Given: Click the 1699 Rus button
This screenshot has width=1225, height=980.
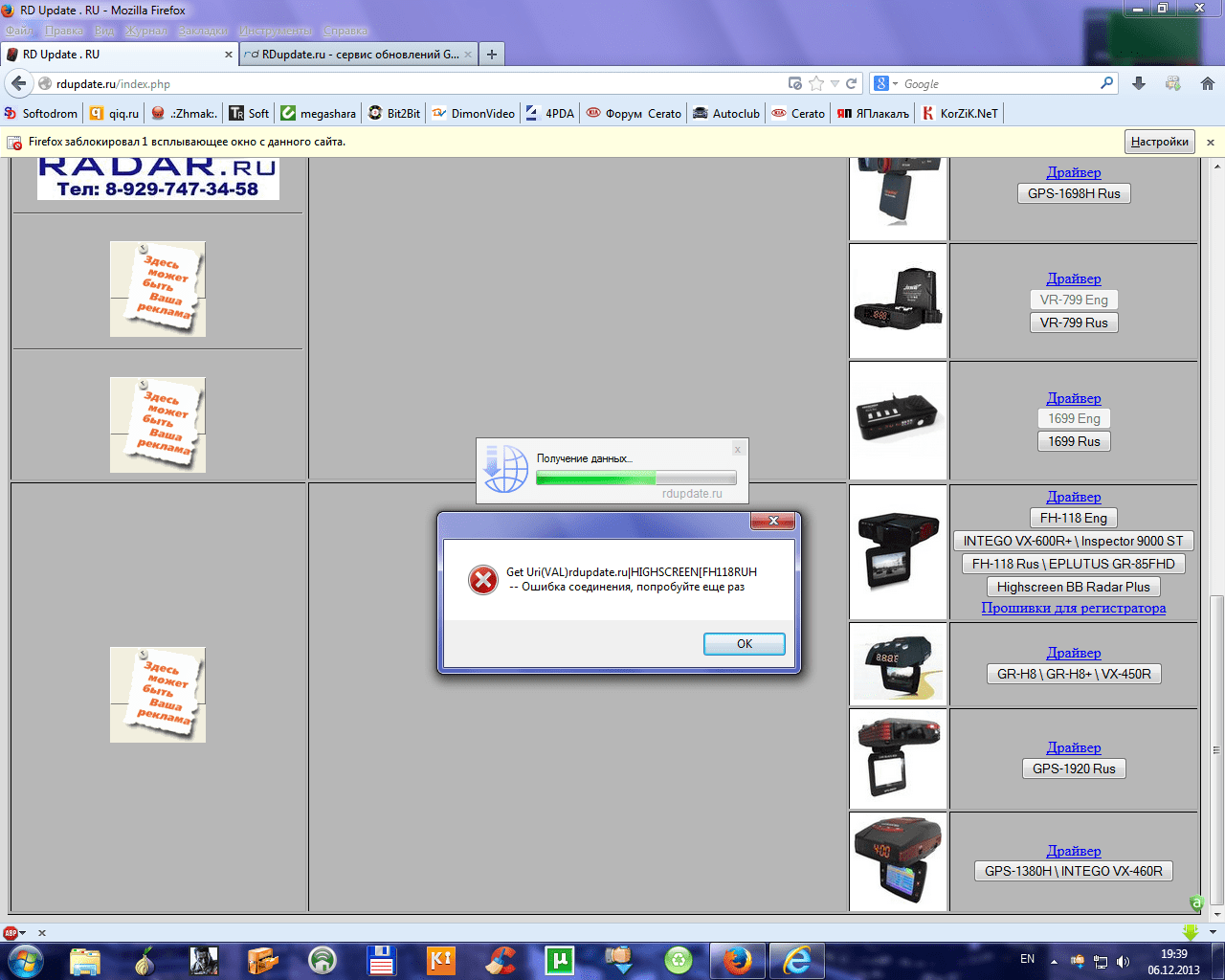Looking at the screenshot, I should click(x=1074, y=441).
